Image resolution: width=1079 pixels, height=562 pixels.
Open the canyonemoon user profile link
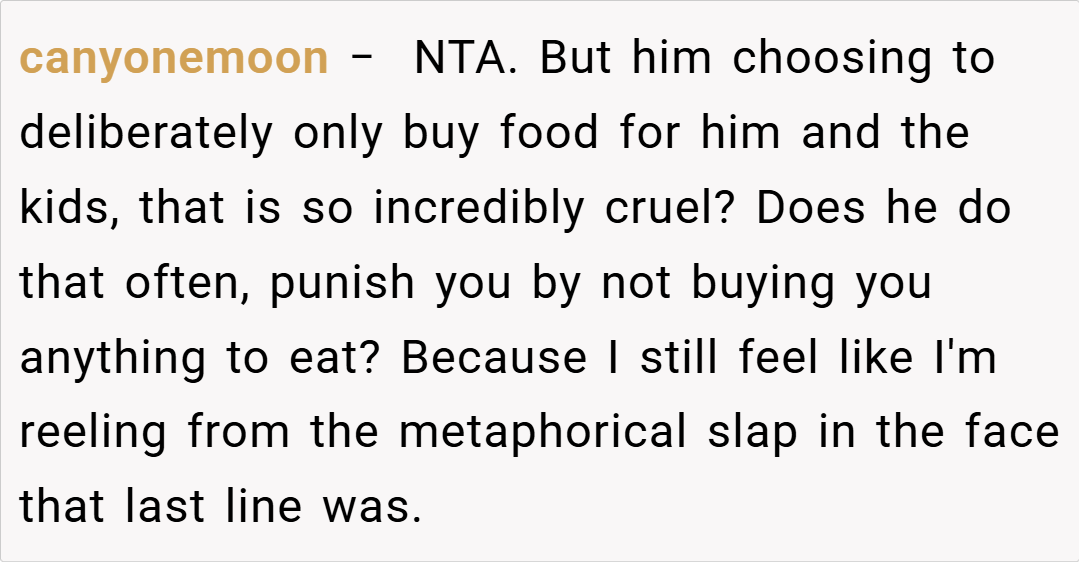(x=174, y=59)
